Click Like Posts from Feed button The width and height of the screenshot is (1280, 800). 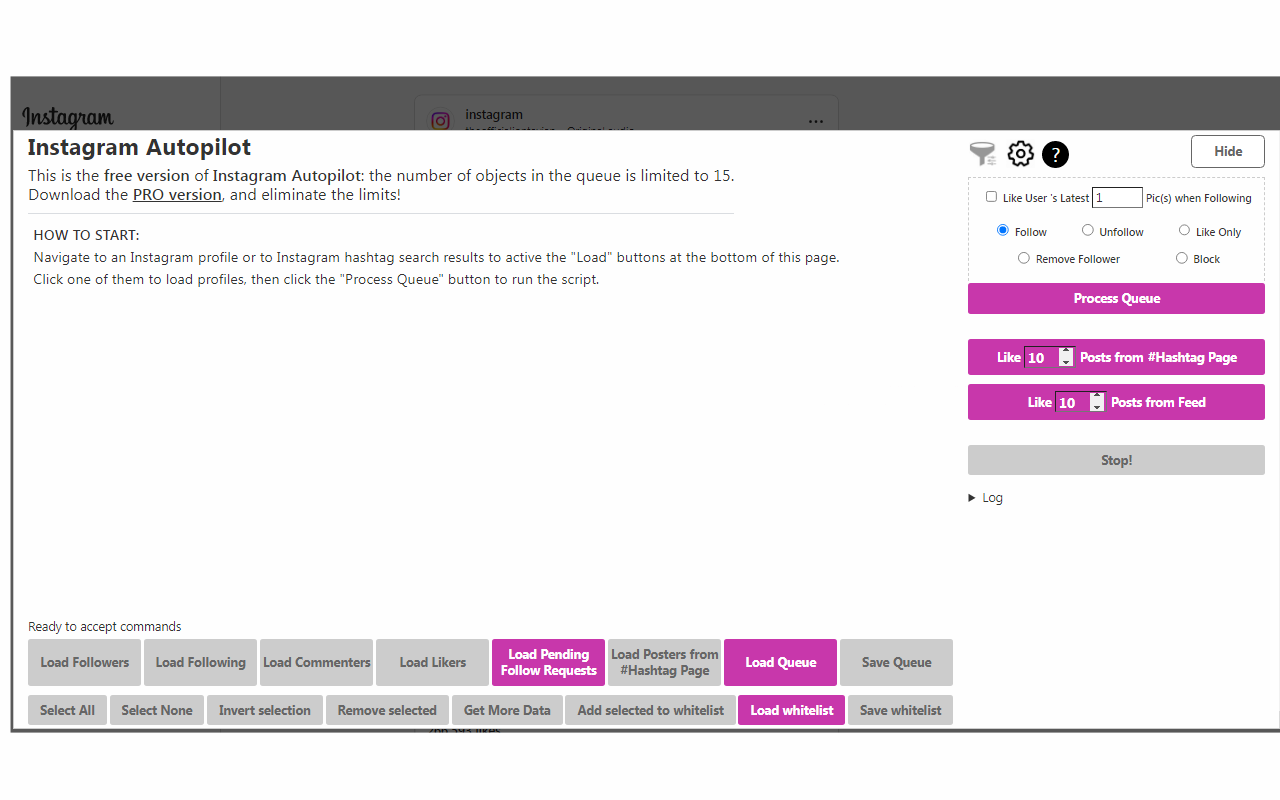coord(1116,402)
